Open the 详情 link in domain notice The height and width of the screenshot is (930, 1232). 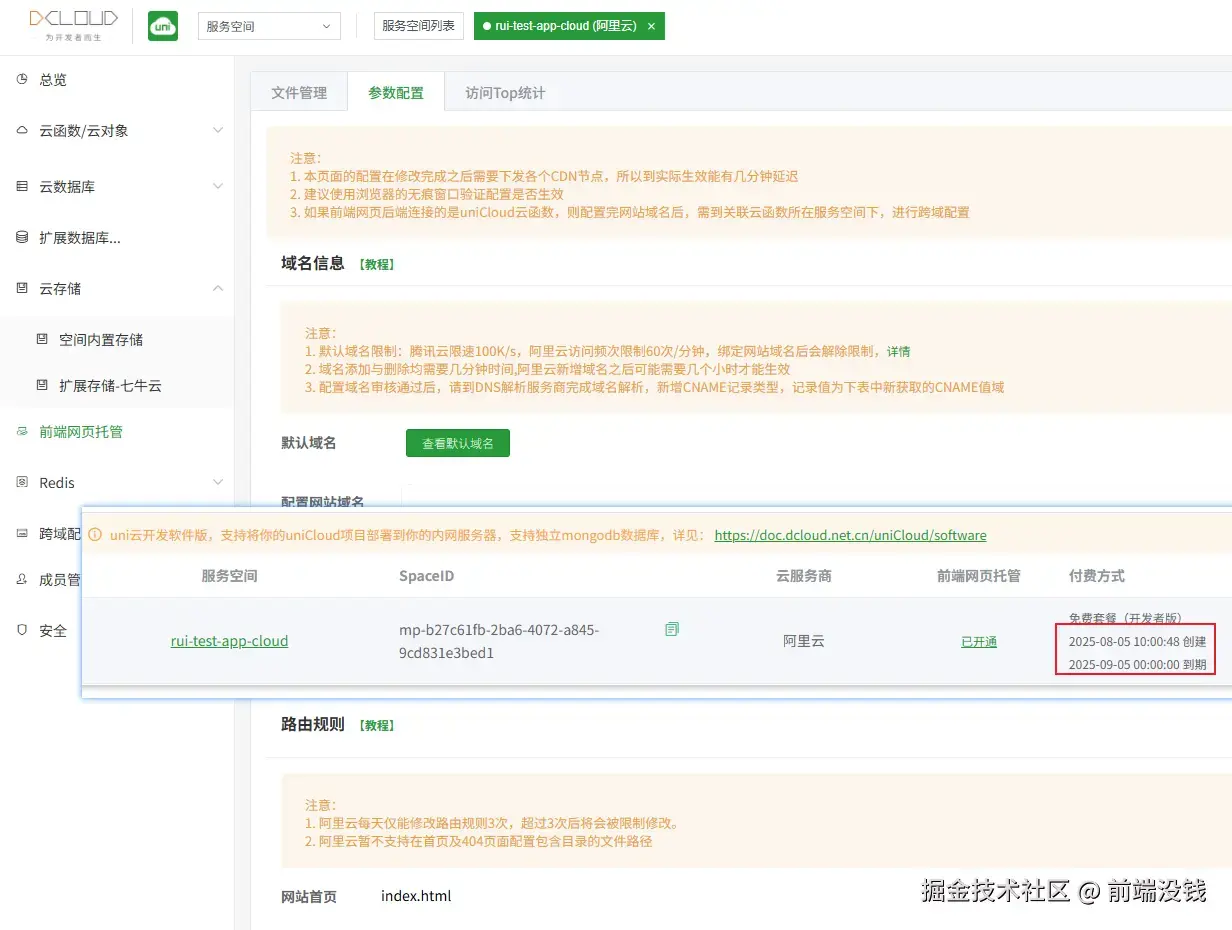coord(898,352)
